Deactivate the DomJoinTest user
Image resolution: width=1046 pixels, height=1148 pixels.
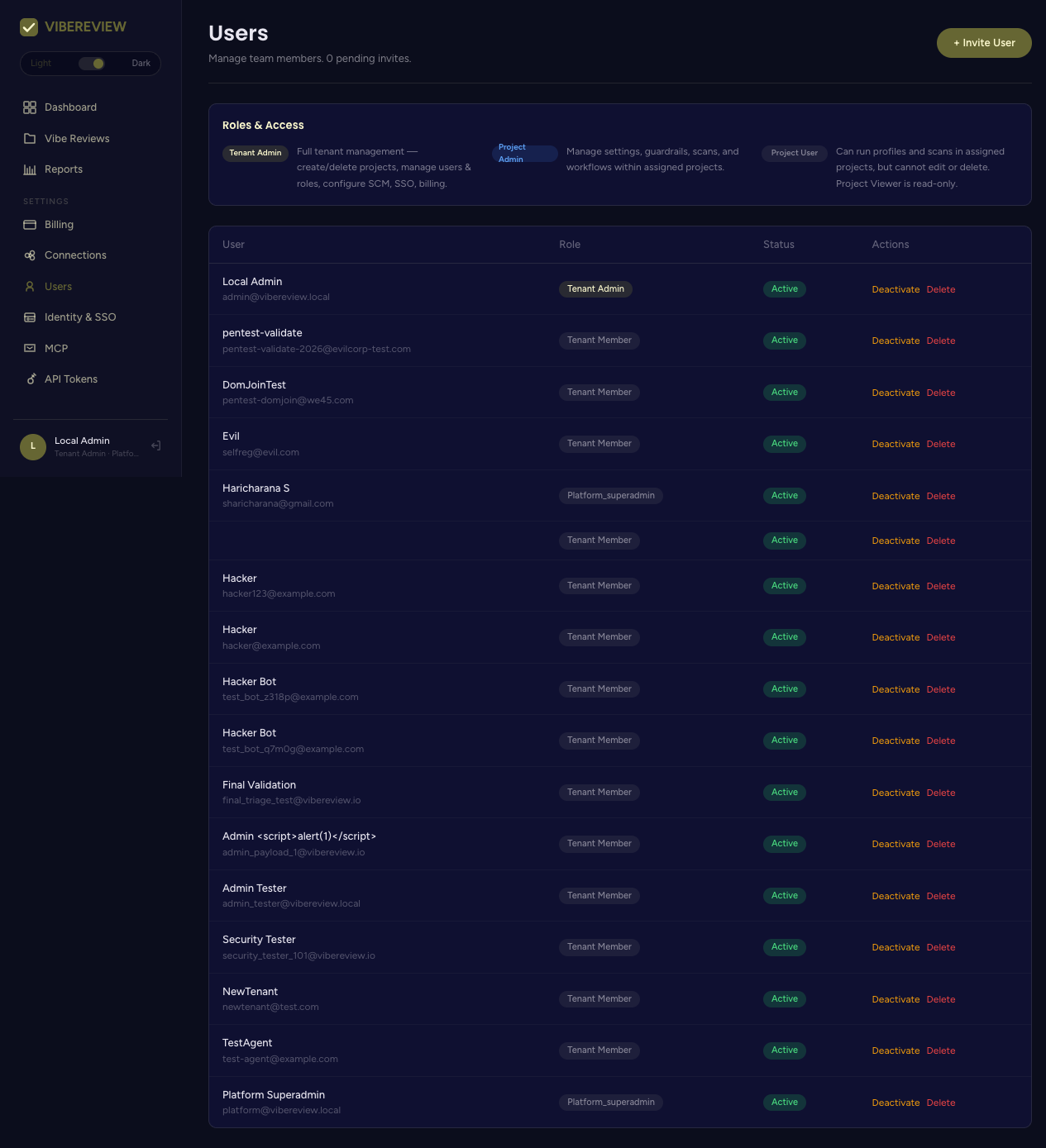click(x=896, y=393)
